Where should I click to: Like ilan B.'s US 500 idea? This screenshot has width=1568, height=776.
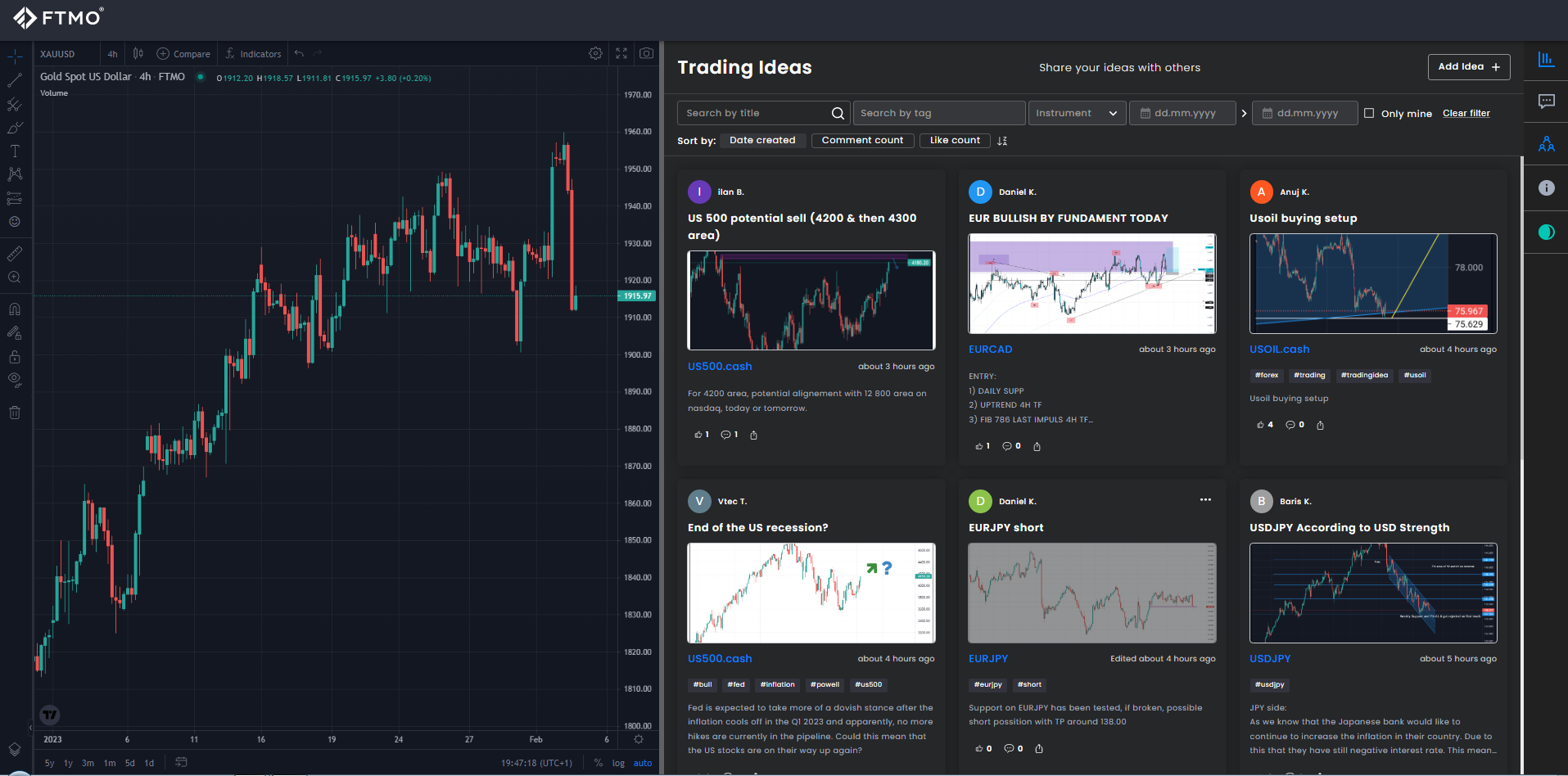click(x=698, y=435)
